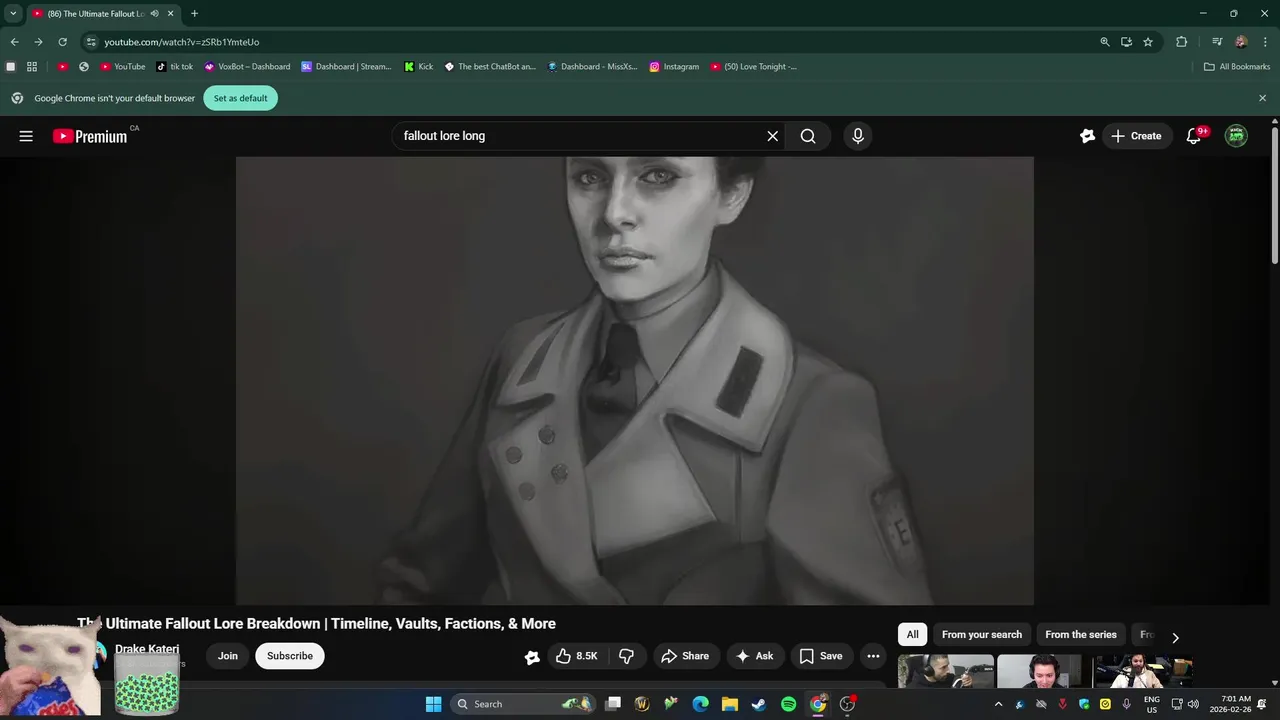Open the account avatar menu

click(x=1236, y=136)
